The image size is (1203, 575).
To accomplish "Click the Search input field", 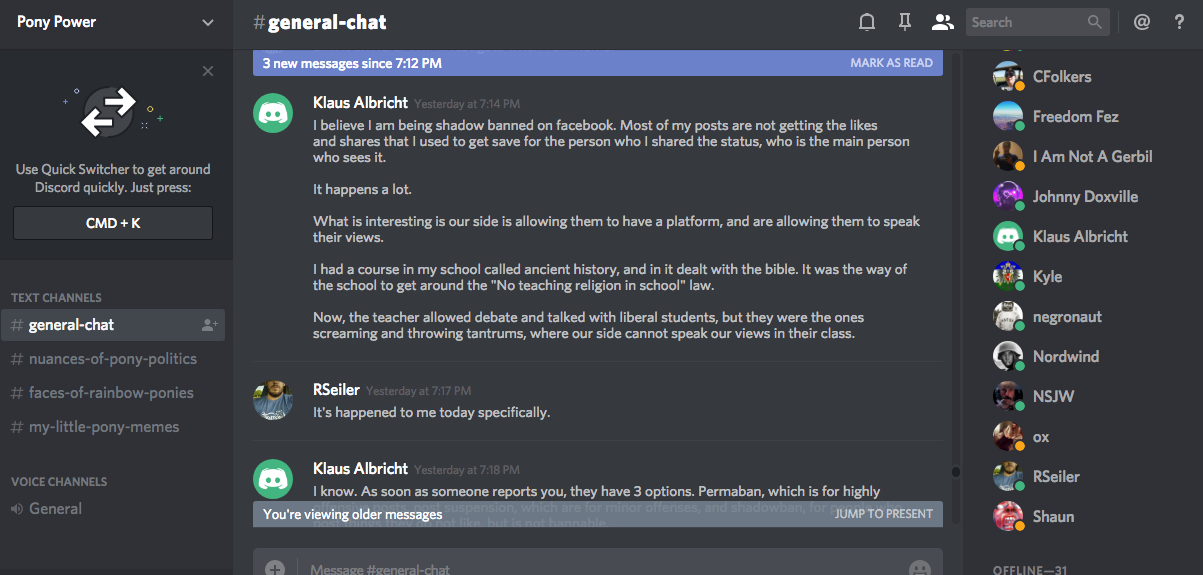I will (1026, 22).
